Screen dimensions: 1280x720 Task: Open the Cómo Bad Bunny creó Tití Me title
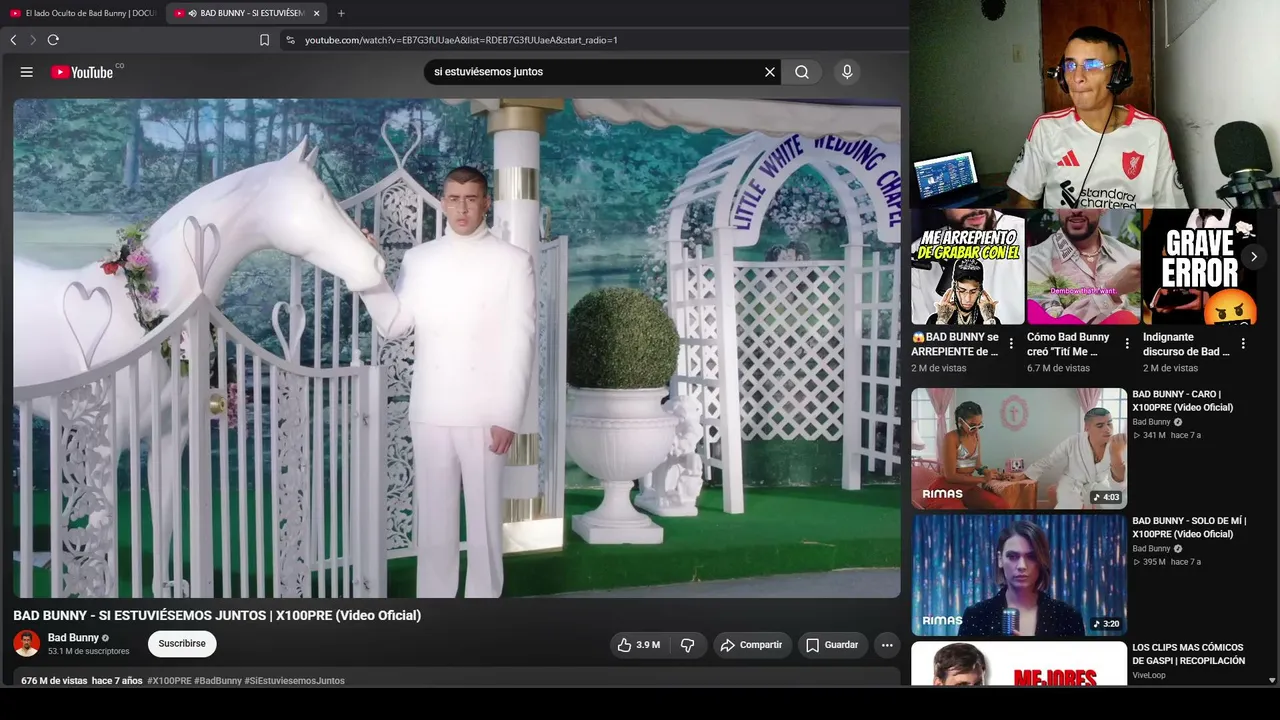click(x=1068, y=344)
